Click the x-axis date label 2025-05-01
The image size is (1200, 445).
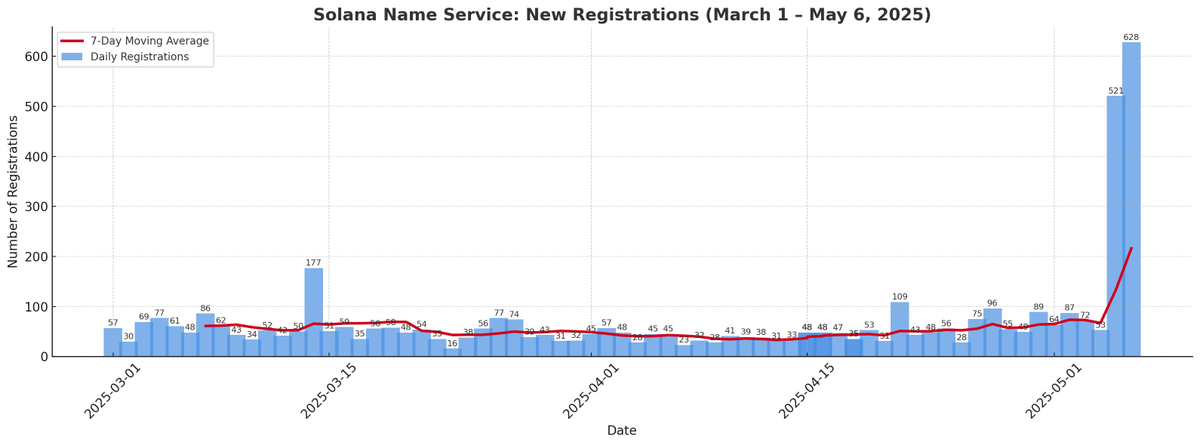(x=1053, y=391)
